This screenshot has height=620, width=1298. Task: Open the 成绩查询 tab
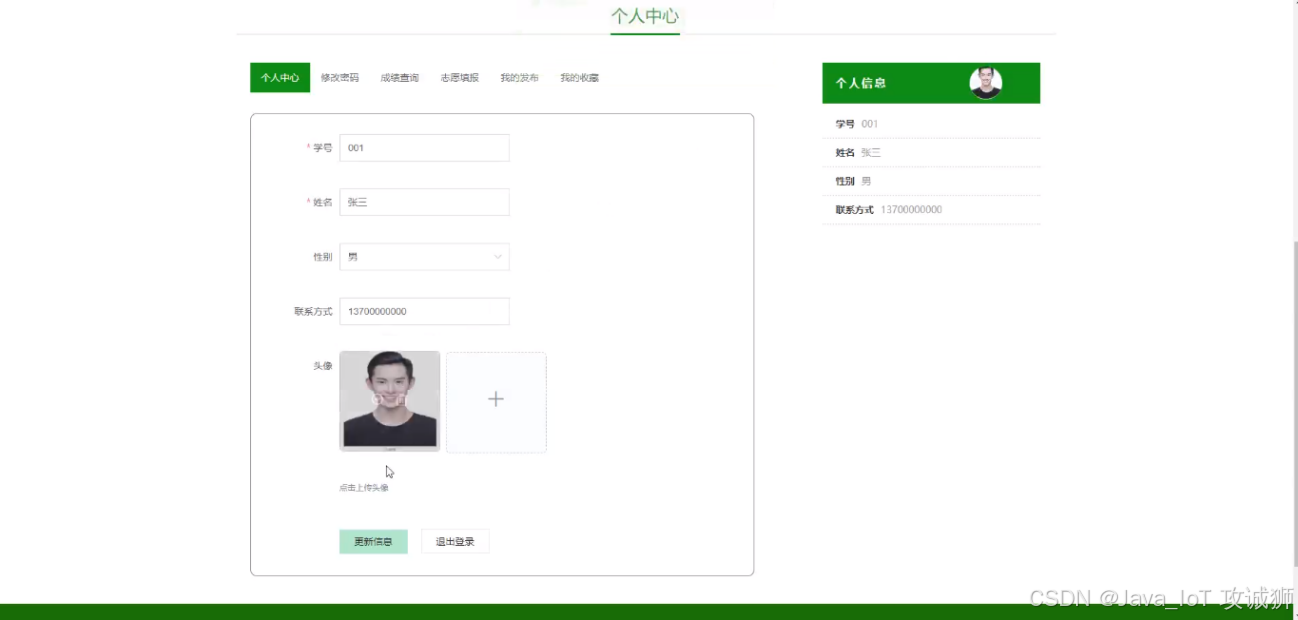click(399, 78)
